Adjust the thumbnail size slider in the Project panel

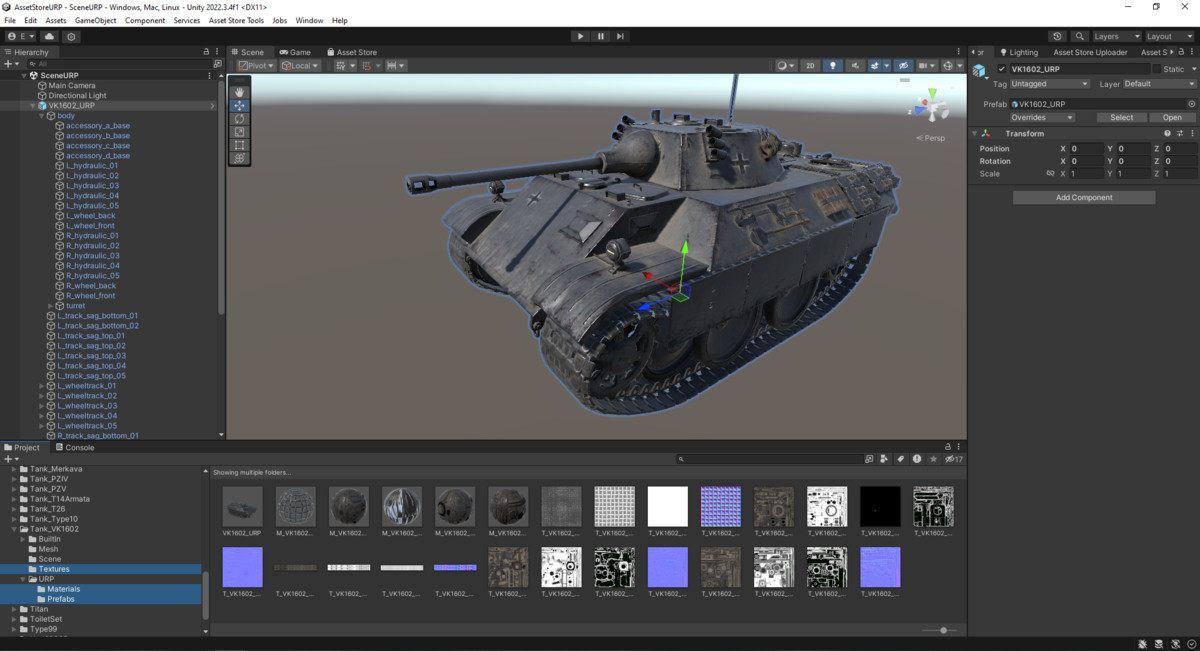click(x=941, y=630)
